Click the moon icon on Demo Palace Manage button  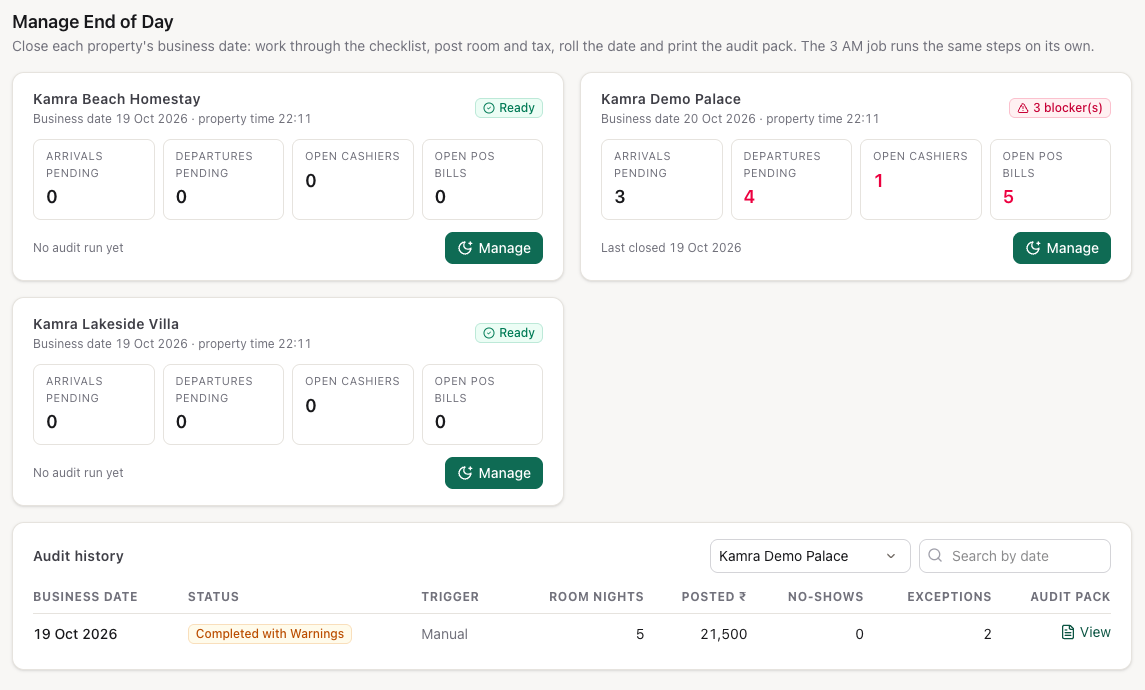click(x=1033, y=248)
